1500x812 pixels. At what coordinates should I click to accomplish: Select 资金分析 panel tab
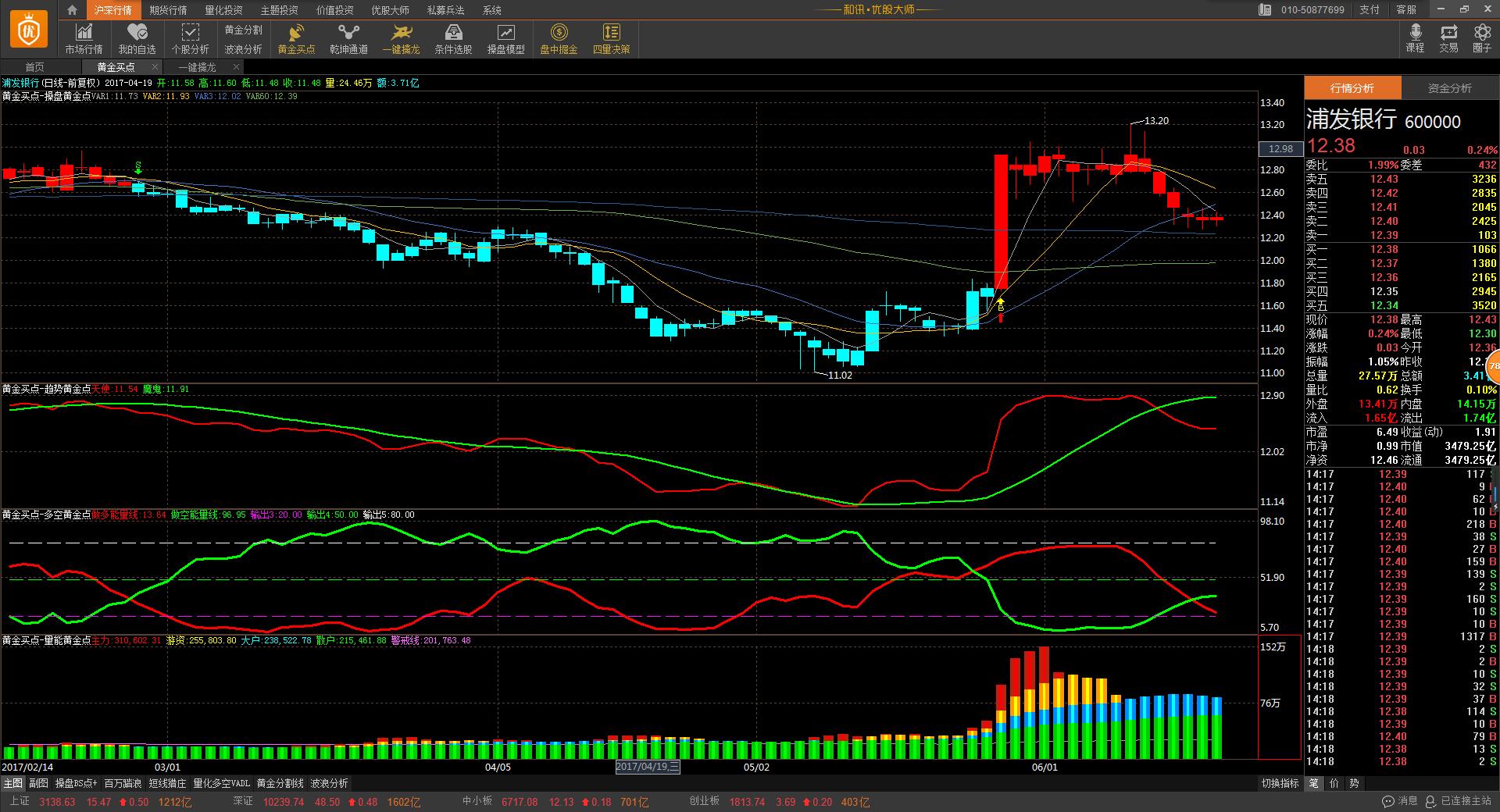click(x=1450, y=88)
